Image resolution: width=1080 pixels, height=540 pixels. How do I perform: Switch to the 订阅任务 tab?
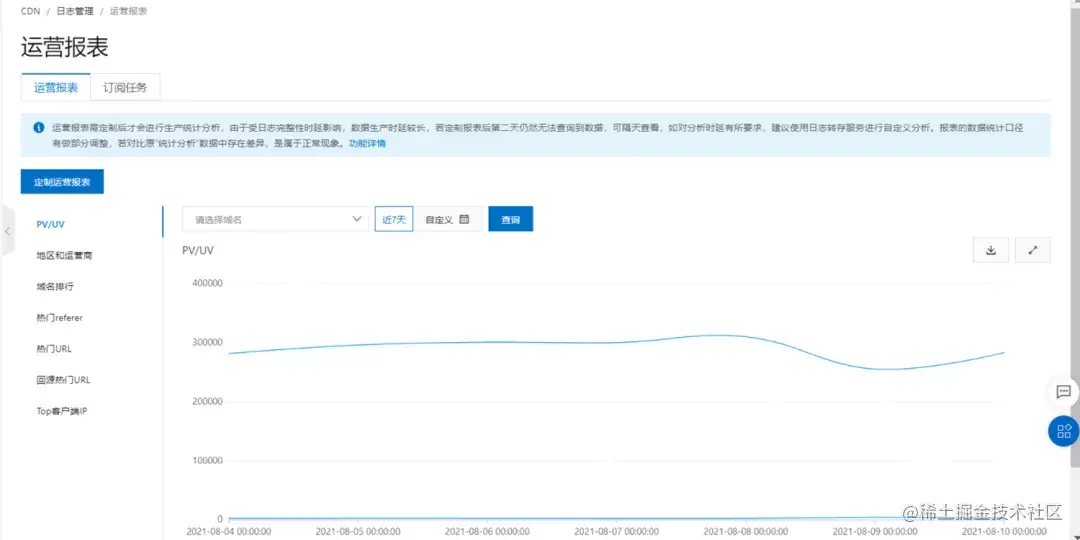125,87
